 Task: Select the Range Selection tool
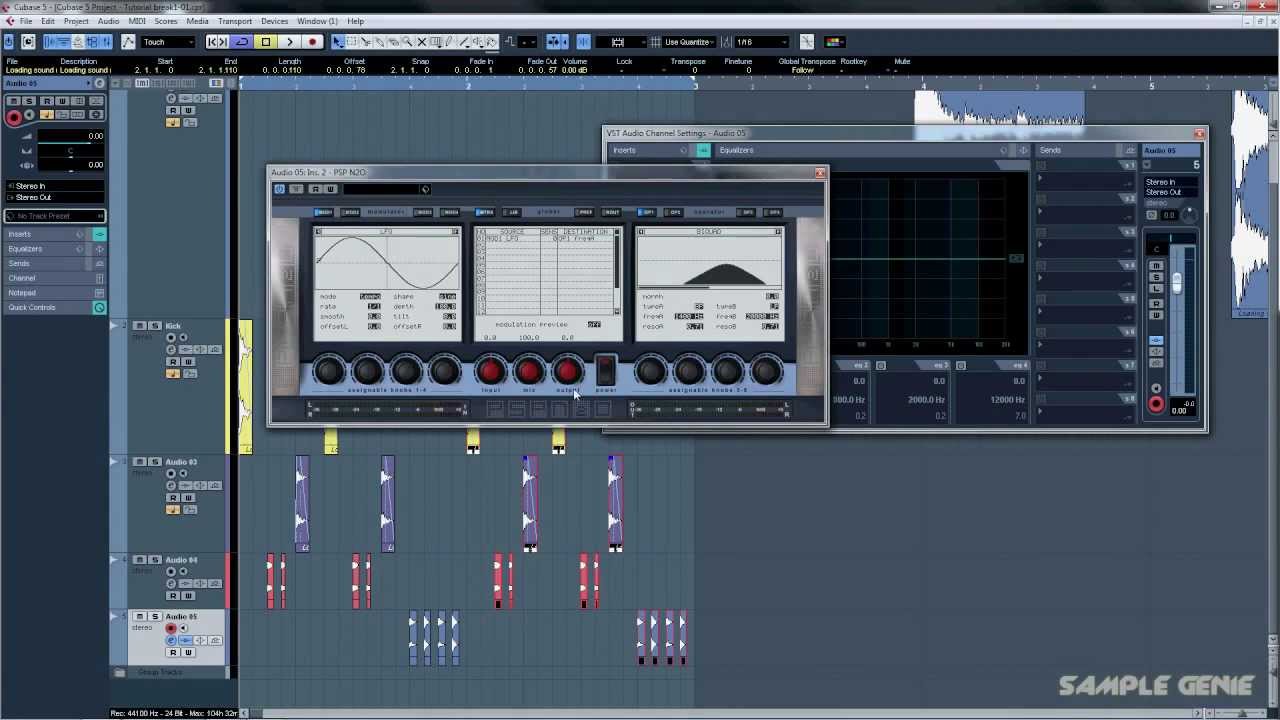click(351, 42)
